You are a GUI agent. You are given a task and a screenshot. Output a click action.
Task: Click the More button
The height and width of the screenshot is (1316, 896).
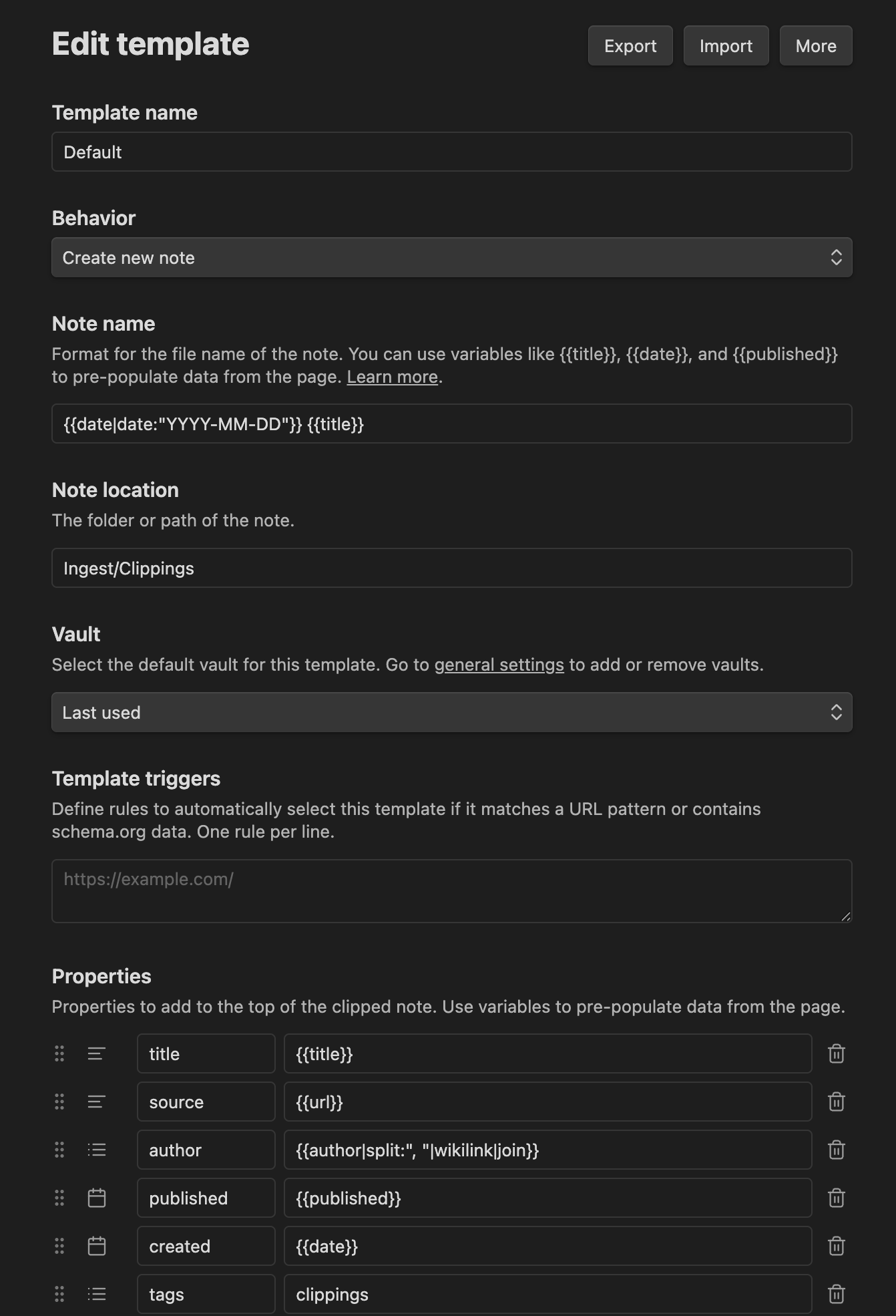pos(815,45)
